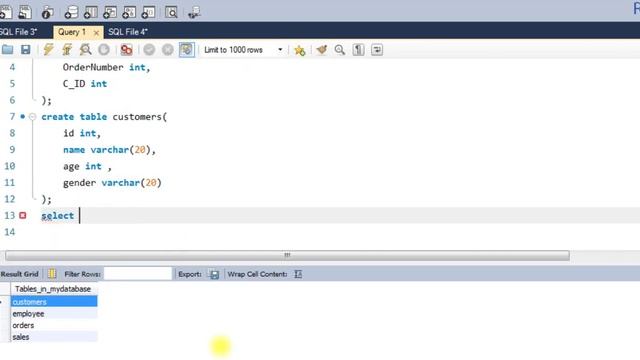Open find panel with magnifier icon
This screenshot has width=640, height=360.
tap(340, 50)
